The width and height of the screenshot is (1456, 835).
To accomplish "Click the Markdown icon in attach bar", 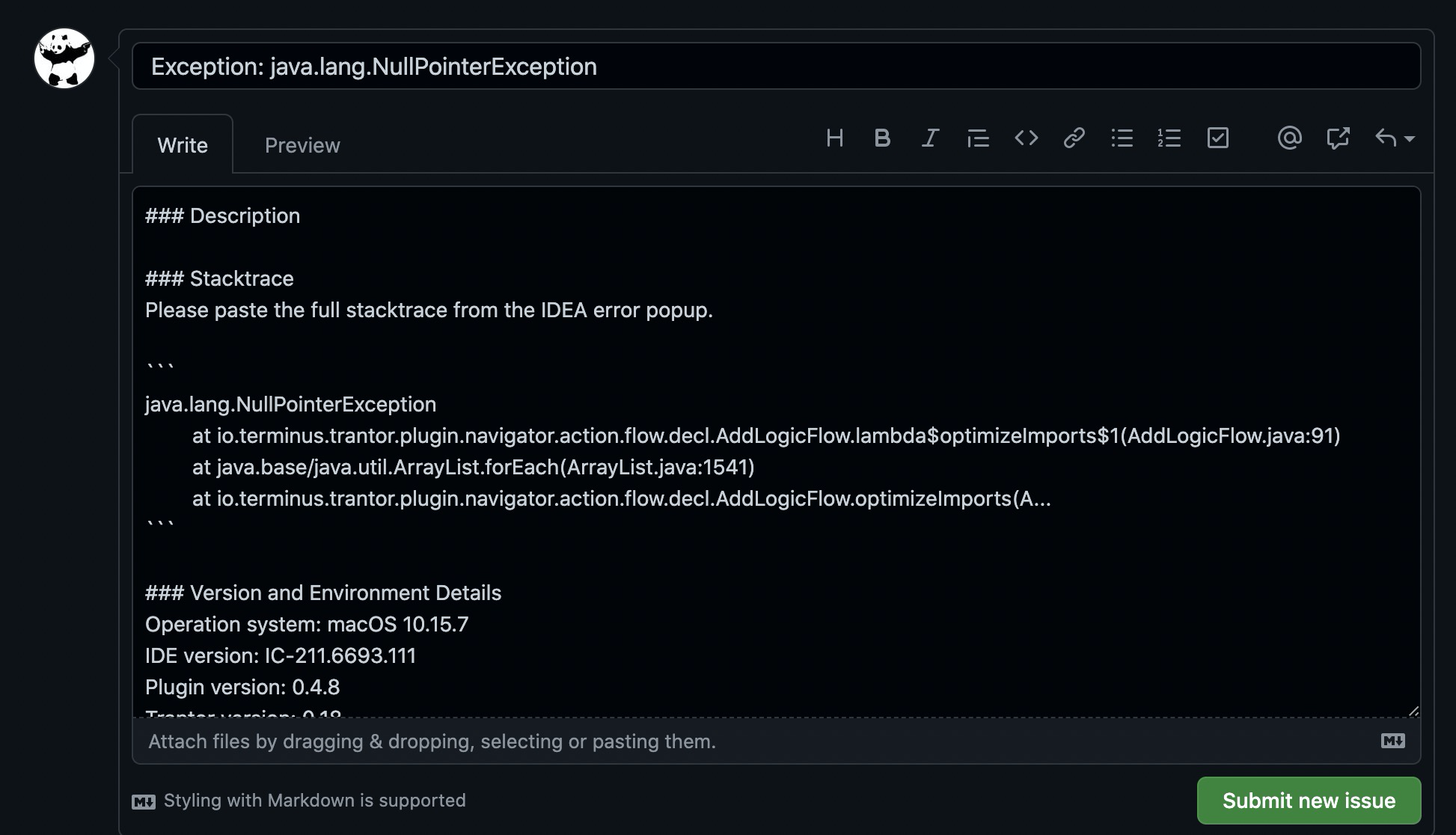I will point(1393,741).
